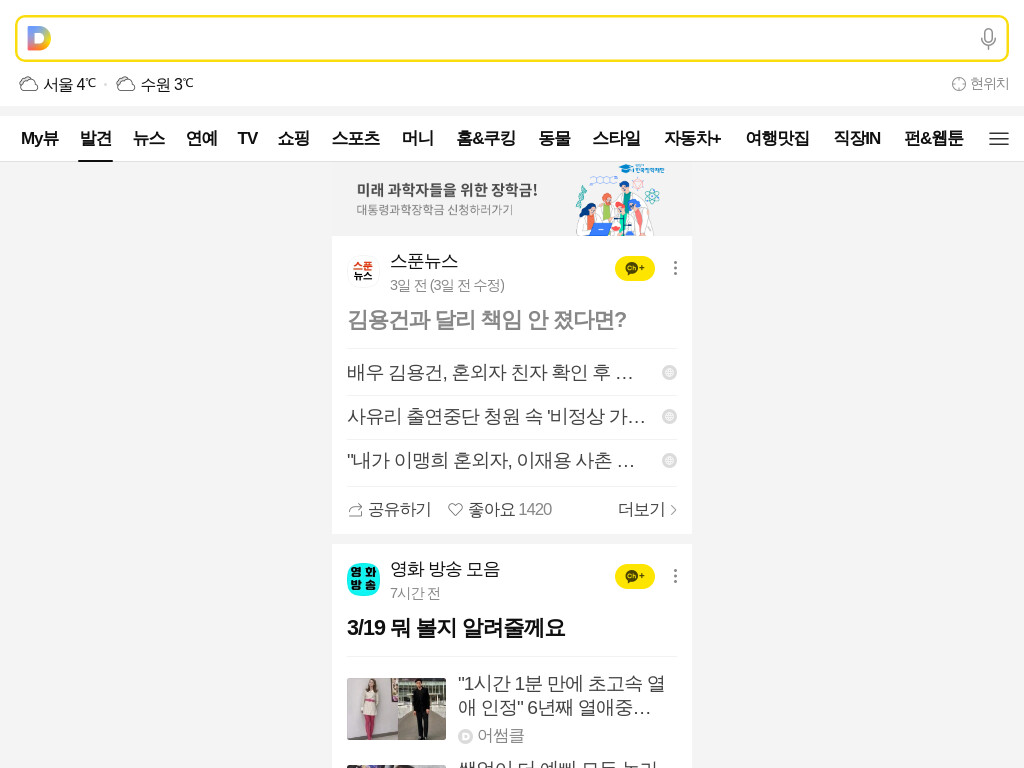Viewport: 1024px width, 768px height.
Task: Select the 스포츠 tab
Action: 355,138
